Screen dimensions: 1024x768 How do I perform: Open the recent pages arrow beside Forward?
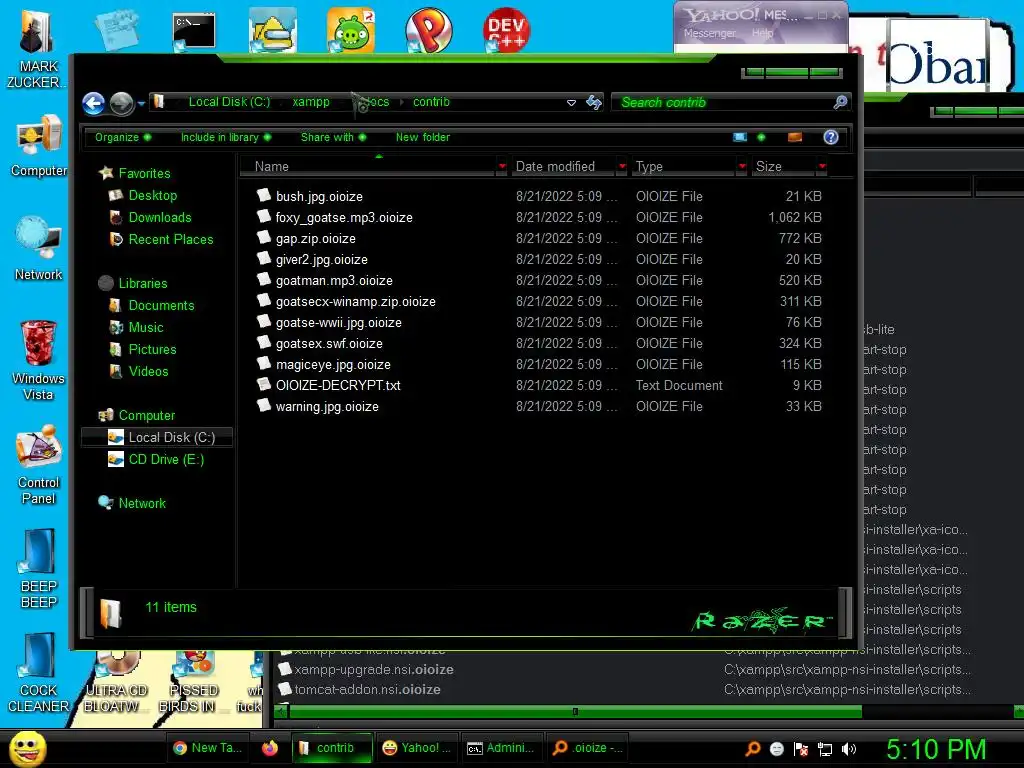point(141,103)
